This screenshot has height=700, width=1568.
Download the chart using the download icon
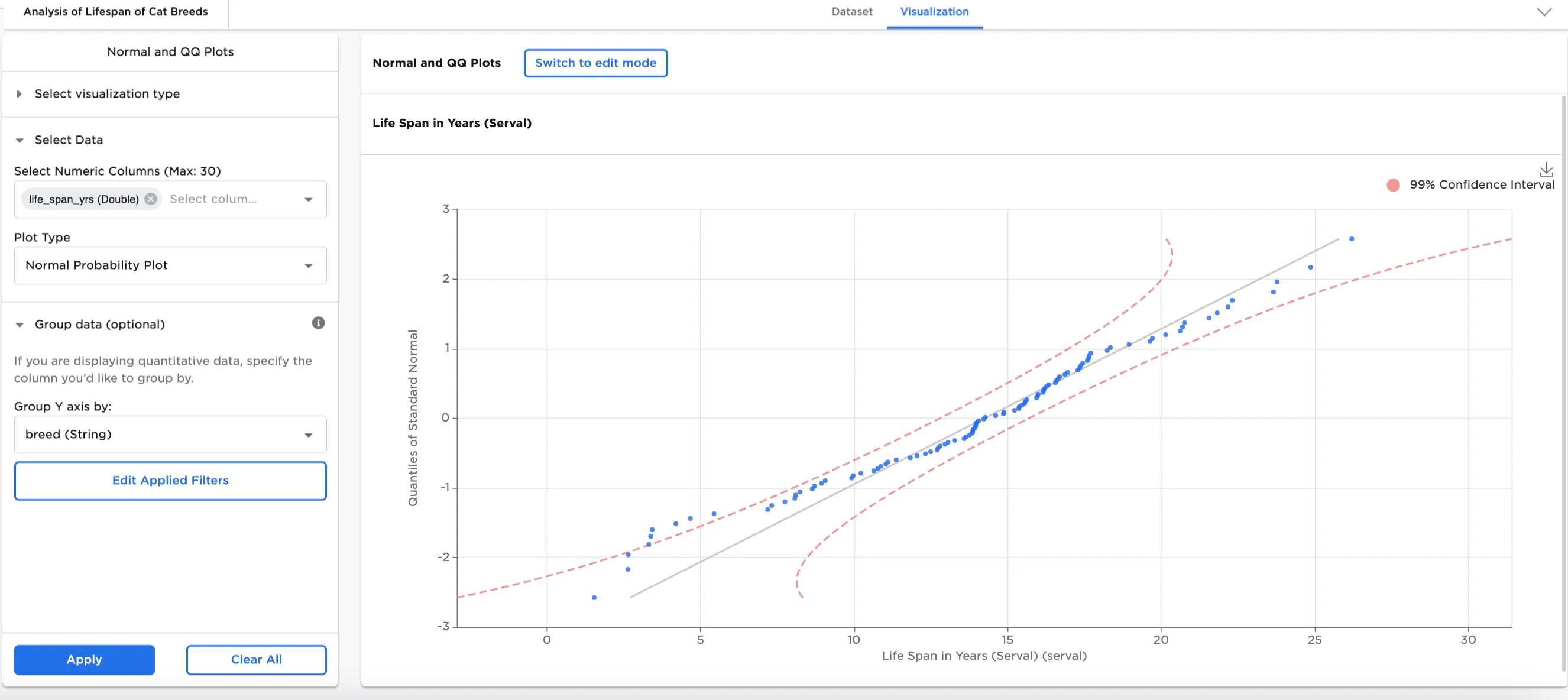[x=1546, y=169]
